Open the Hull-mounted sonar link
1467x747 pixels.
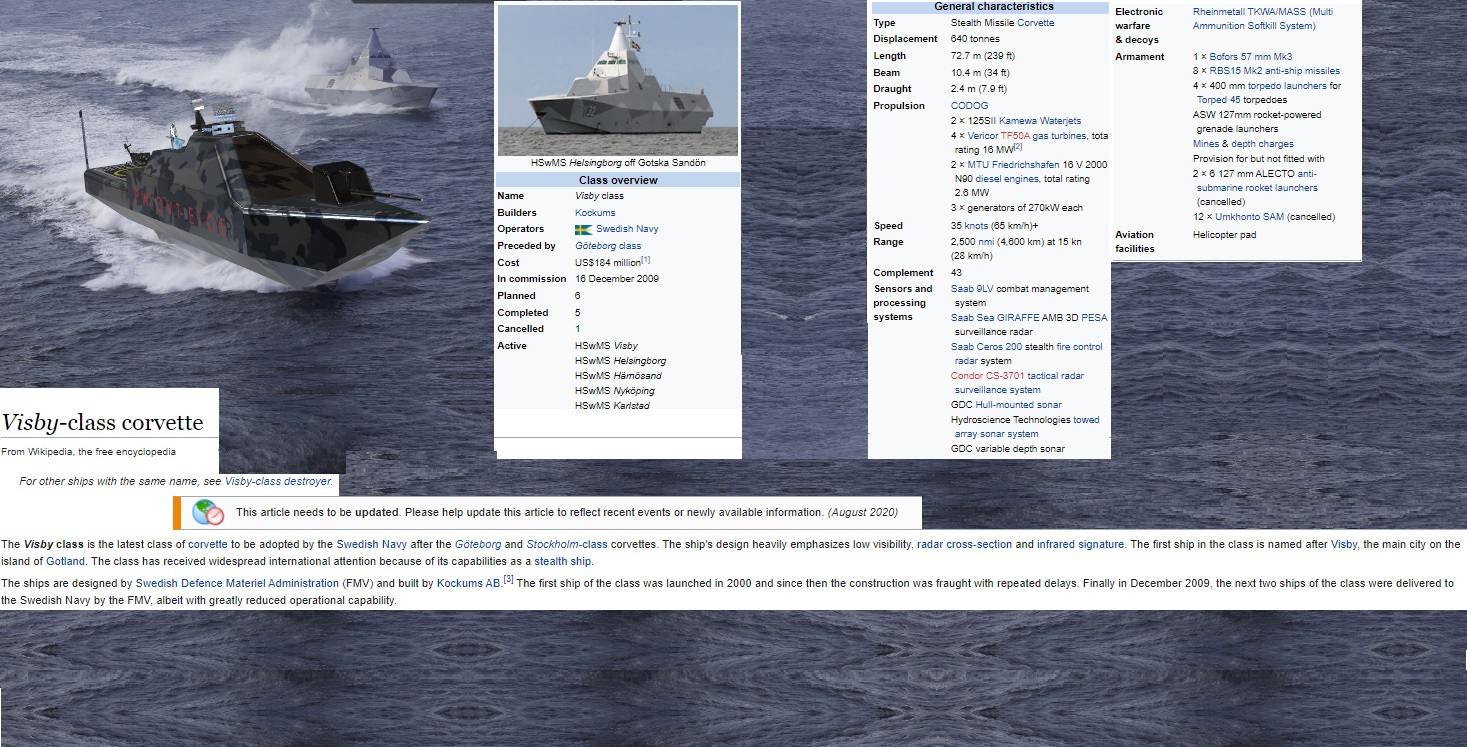(1018, 405)
